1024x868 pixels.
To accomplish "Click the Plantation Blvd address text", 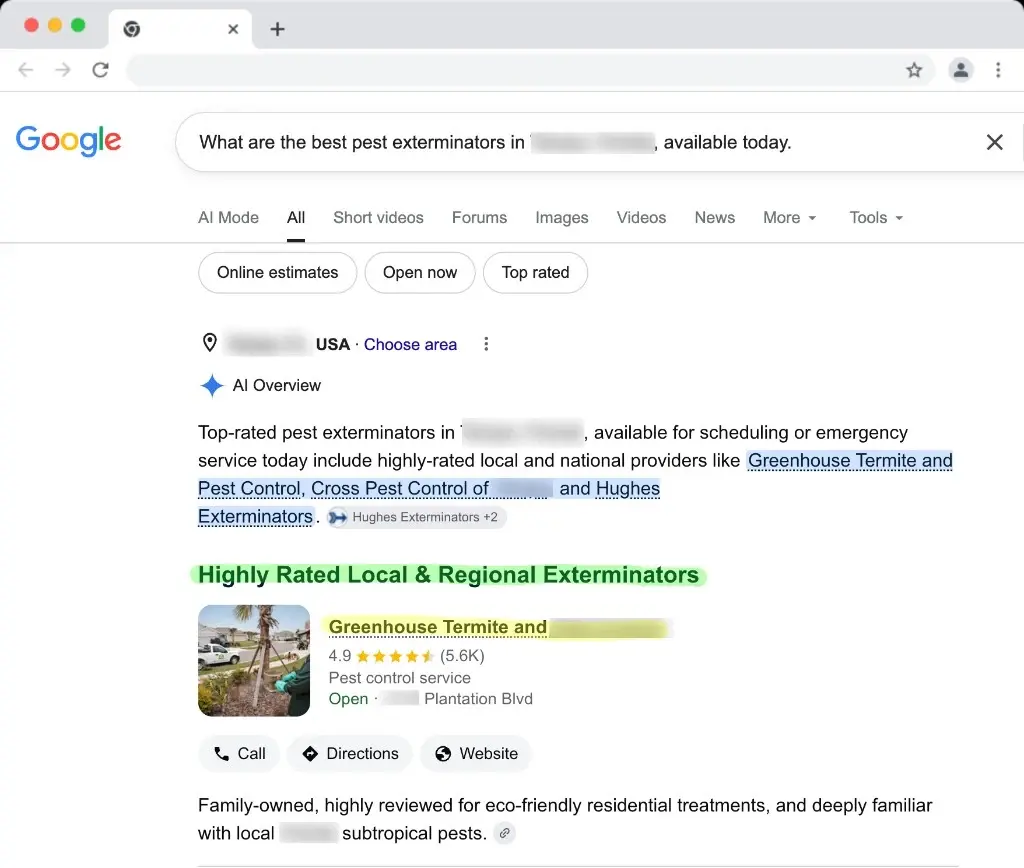I will coord(478,699).
